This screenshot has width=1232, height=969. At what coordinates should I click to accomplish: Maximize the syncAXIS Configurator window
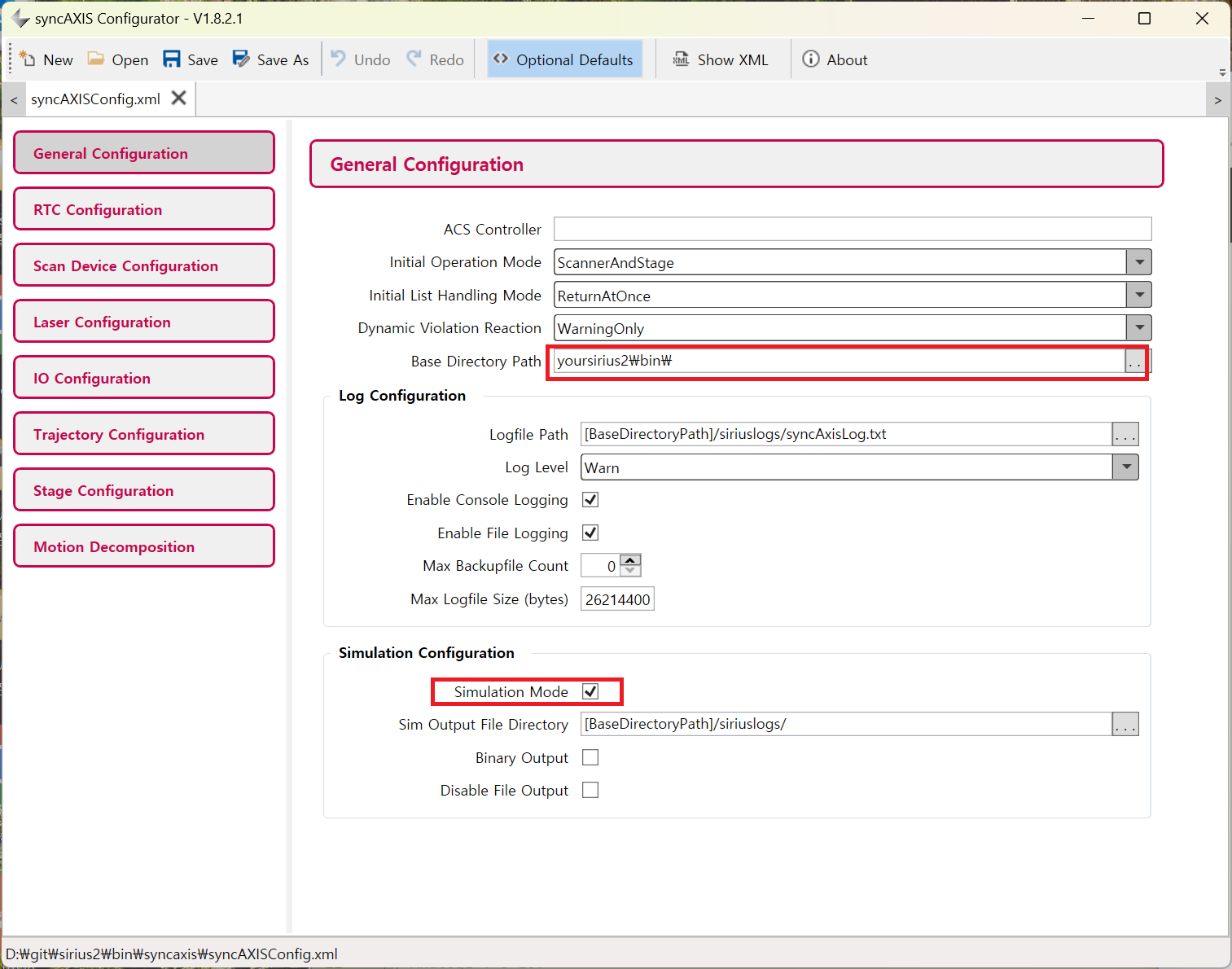[1144, 18]
